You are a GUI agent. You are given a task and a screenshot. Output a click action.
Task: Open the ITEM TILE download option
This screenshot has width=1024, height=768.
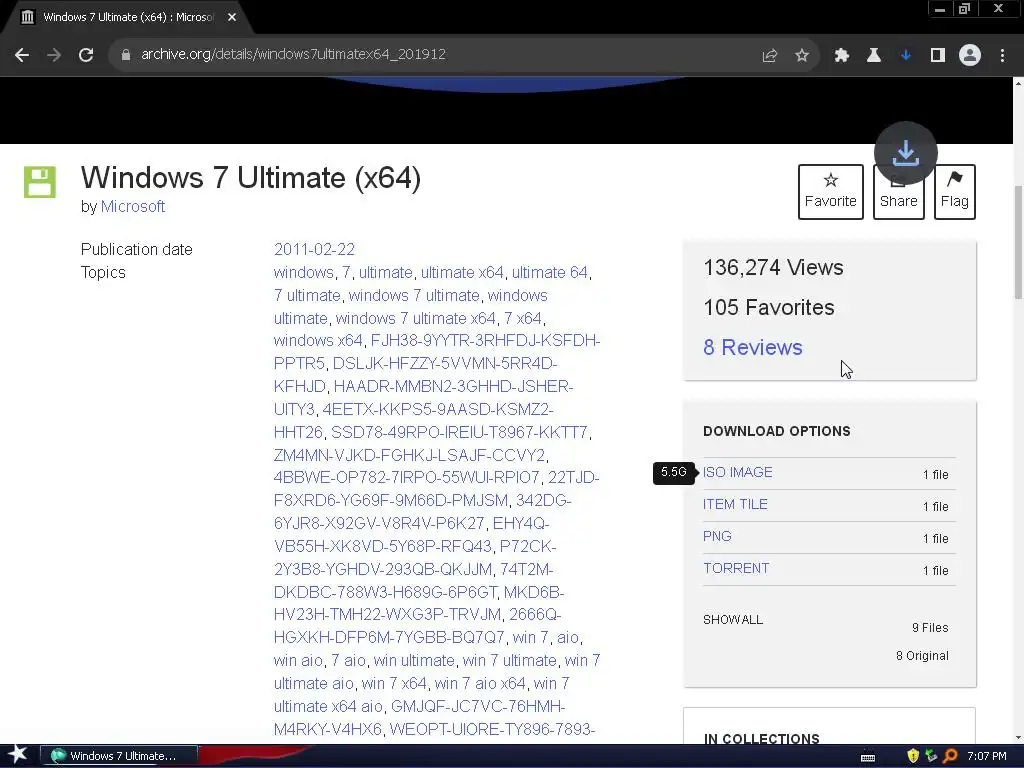(x=735, y=504)
